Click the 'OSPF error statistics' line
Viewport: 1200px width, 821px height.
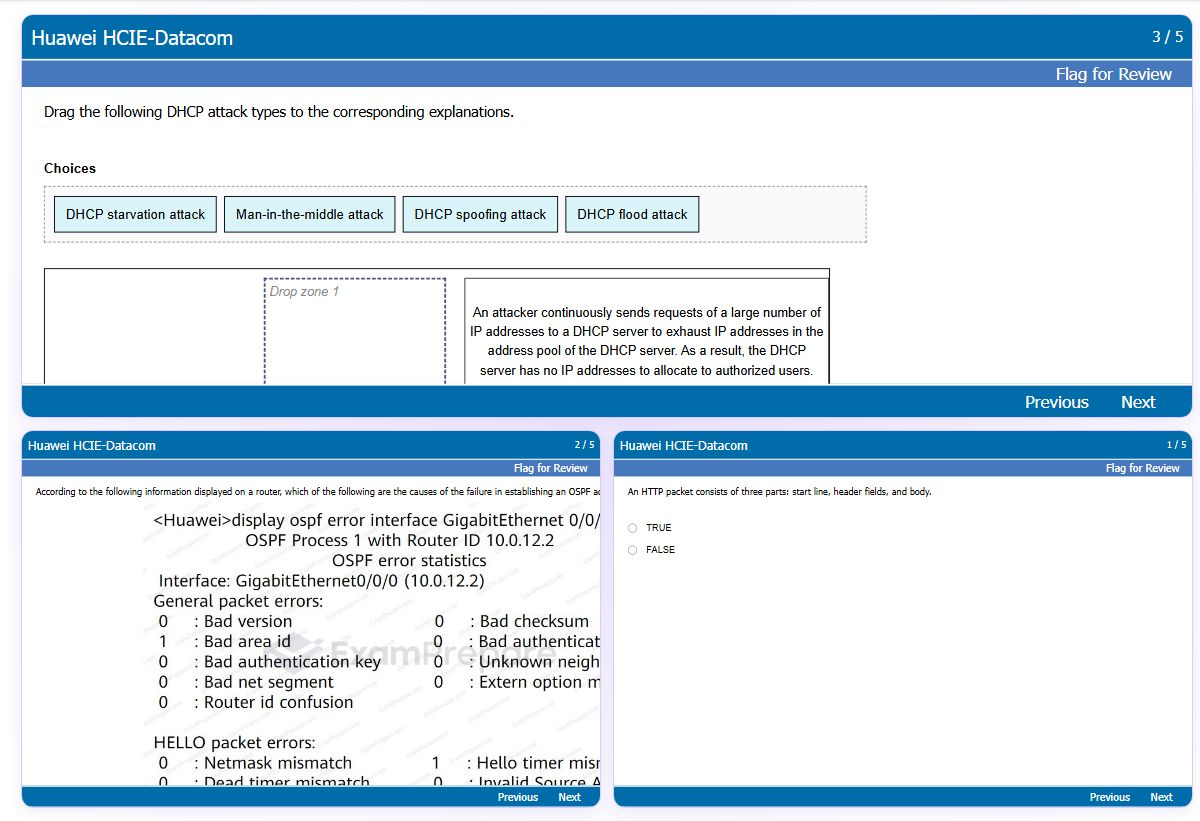tap(409, 561)
